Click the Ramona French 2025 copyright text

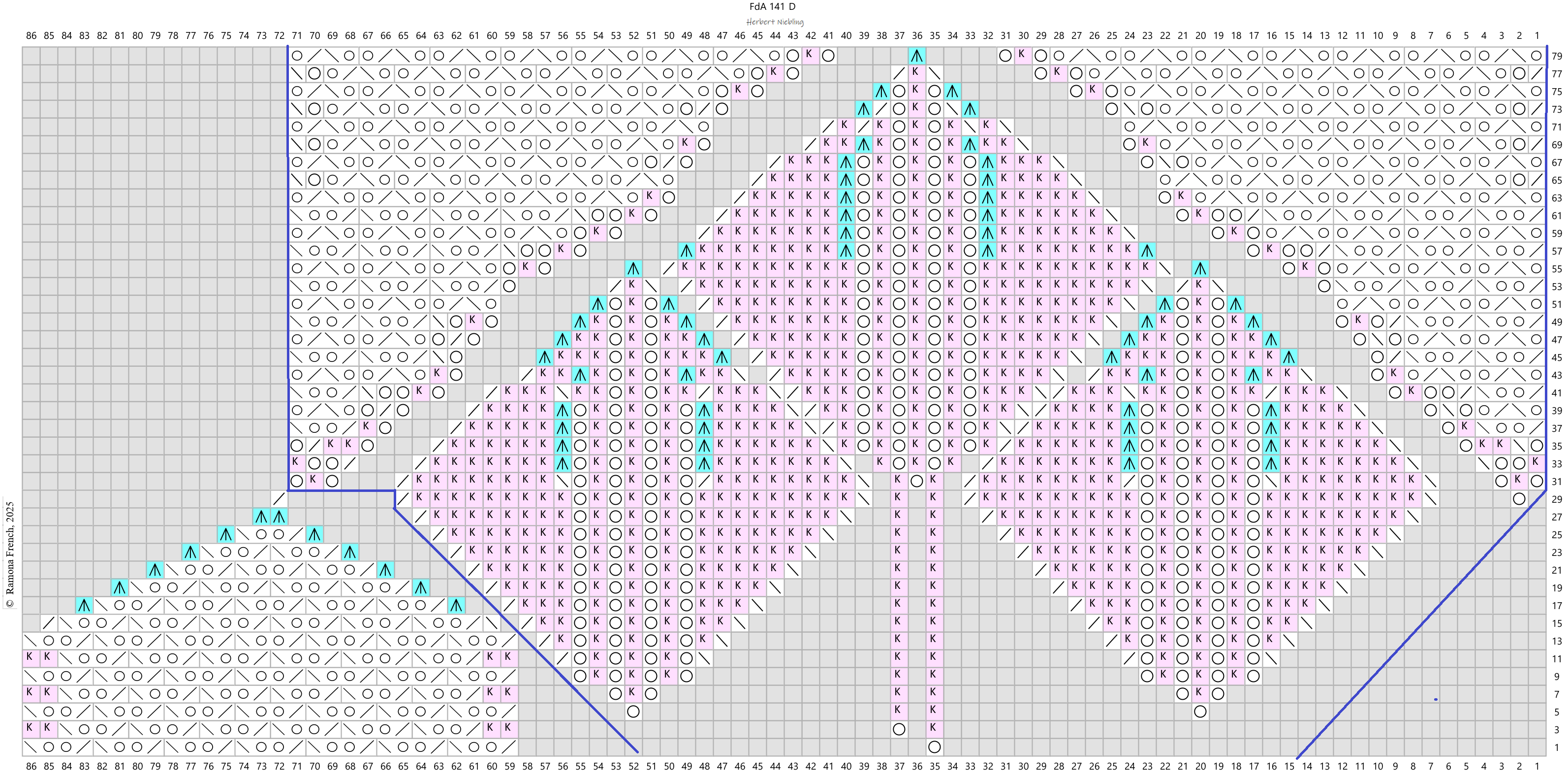[x=10, y=554]
